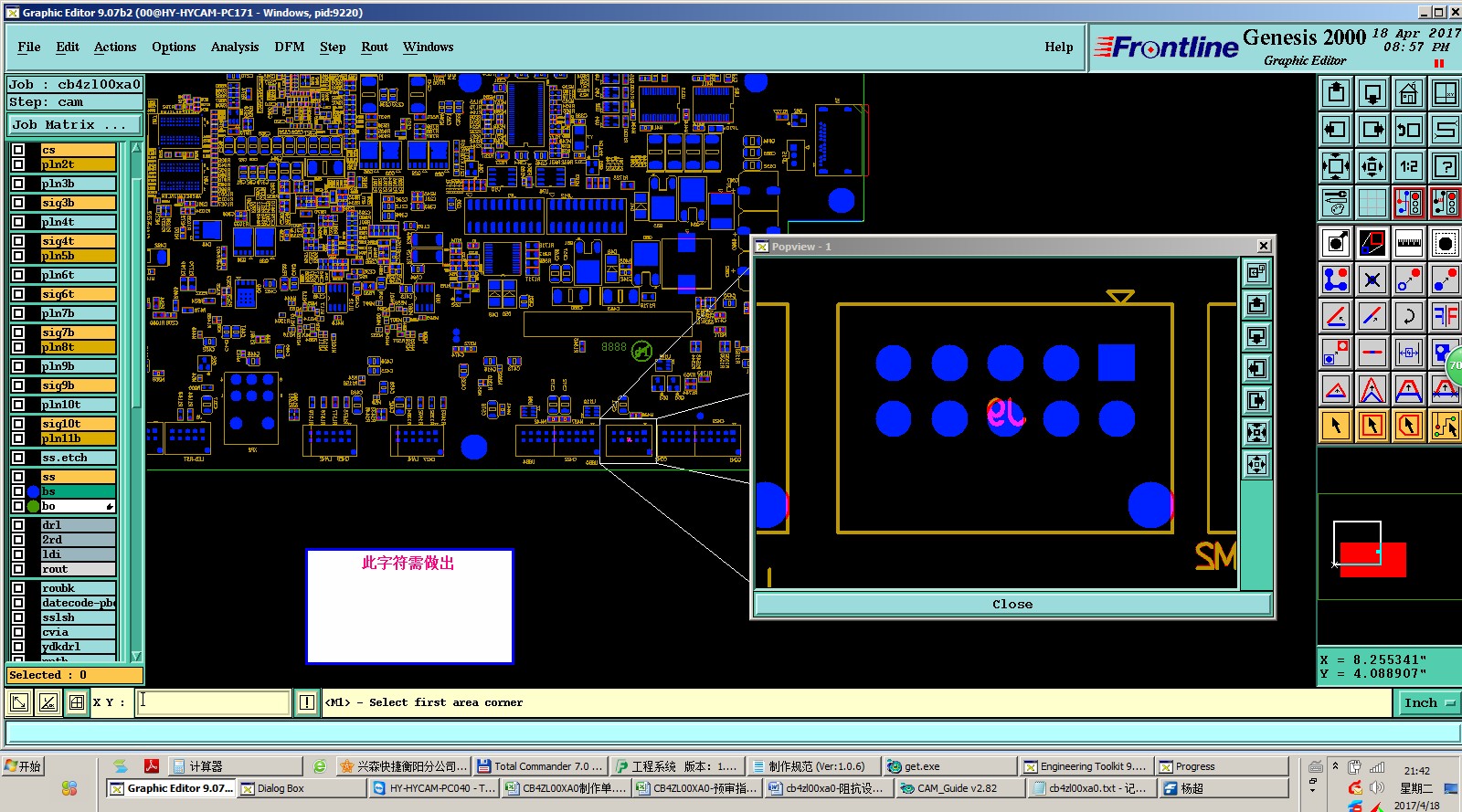Open the Dialog Box taskbar item

[x=302, y=788]
